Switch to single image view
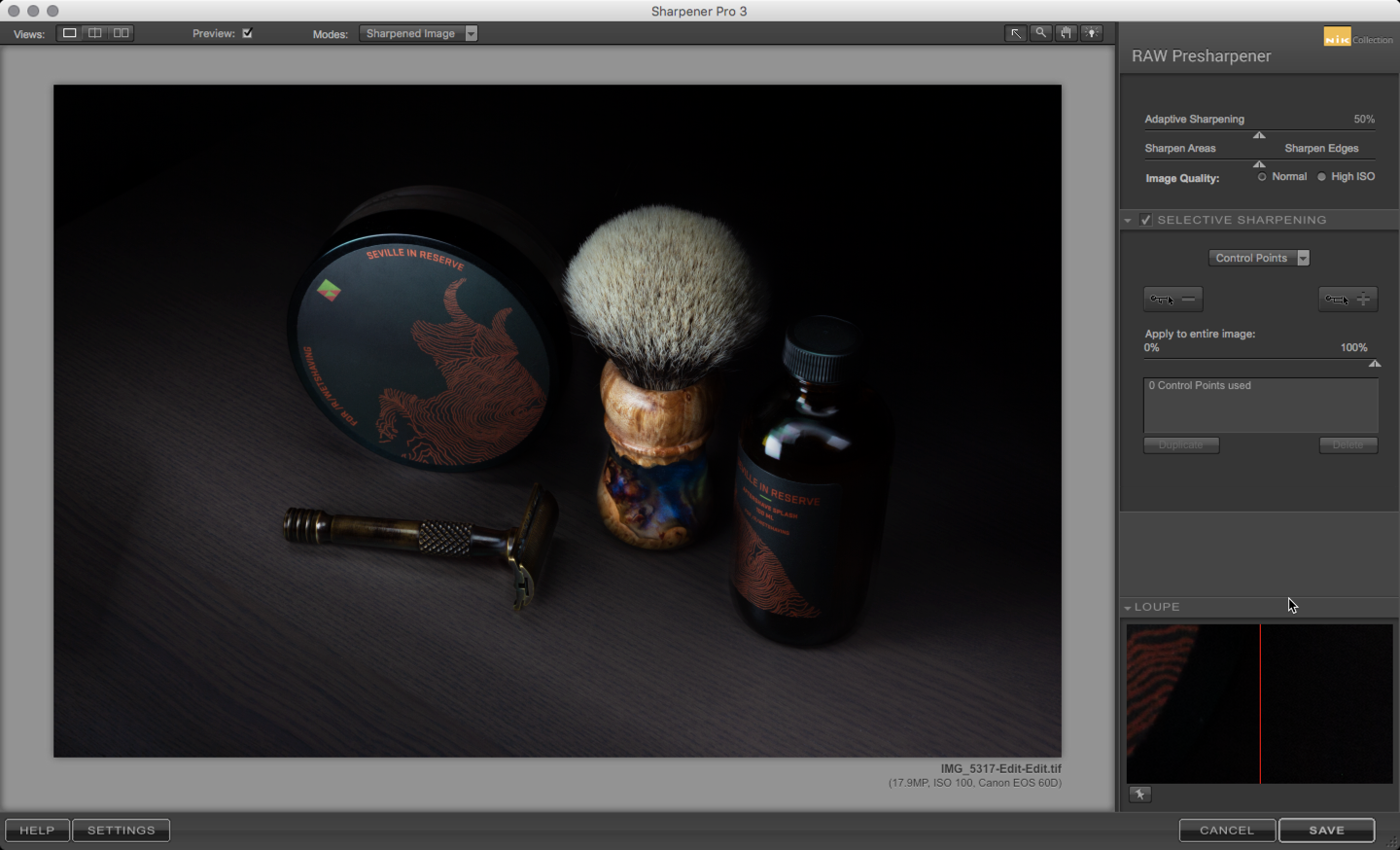The width and height of the screenshot is (1400, 850). (70, 33)
